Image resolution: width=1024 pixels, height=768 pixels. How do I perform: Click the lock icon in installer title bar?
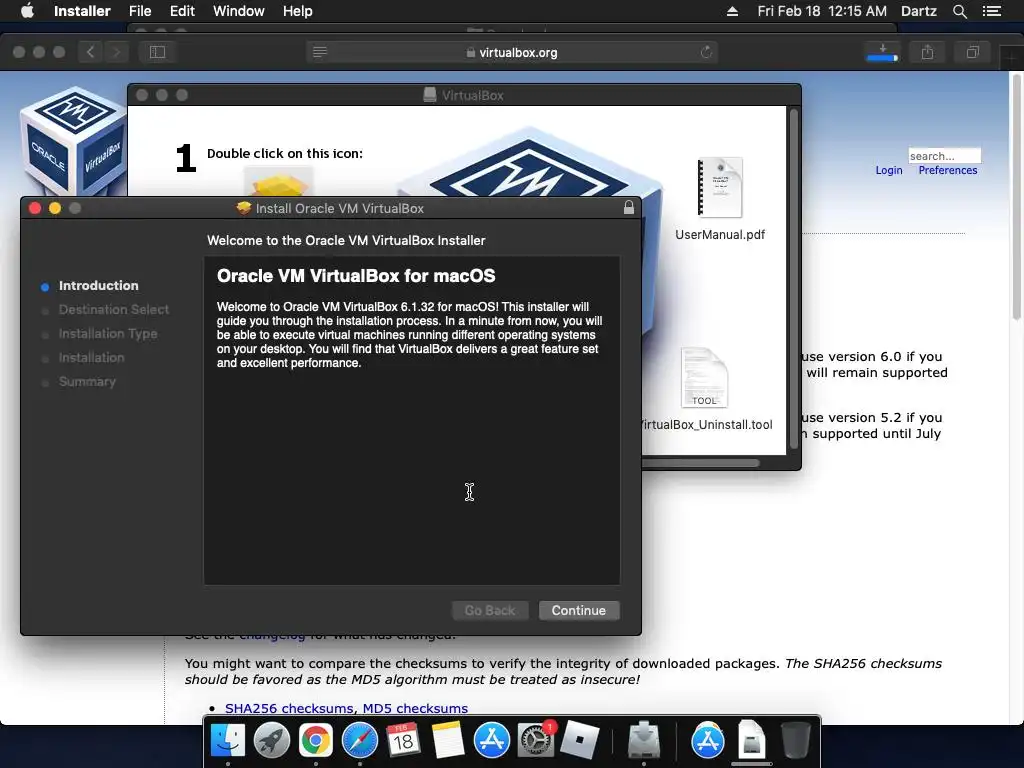[628, 208]
